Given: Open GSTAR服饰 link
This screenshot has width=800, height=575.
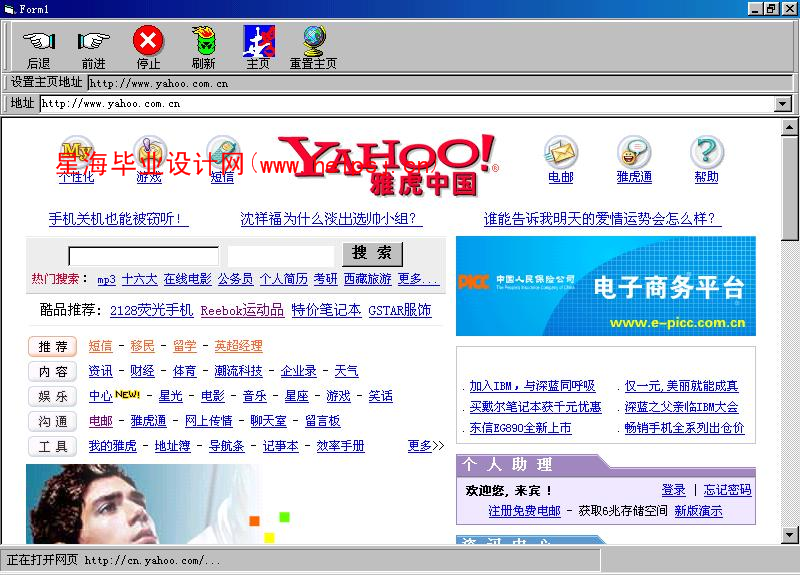Looking at the screenshot, I should click(400, 310).
